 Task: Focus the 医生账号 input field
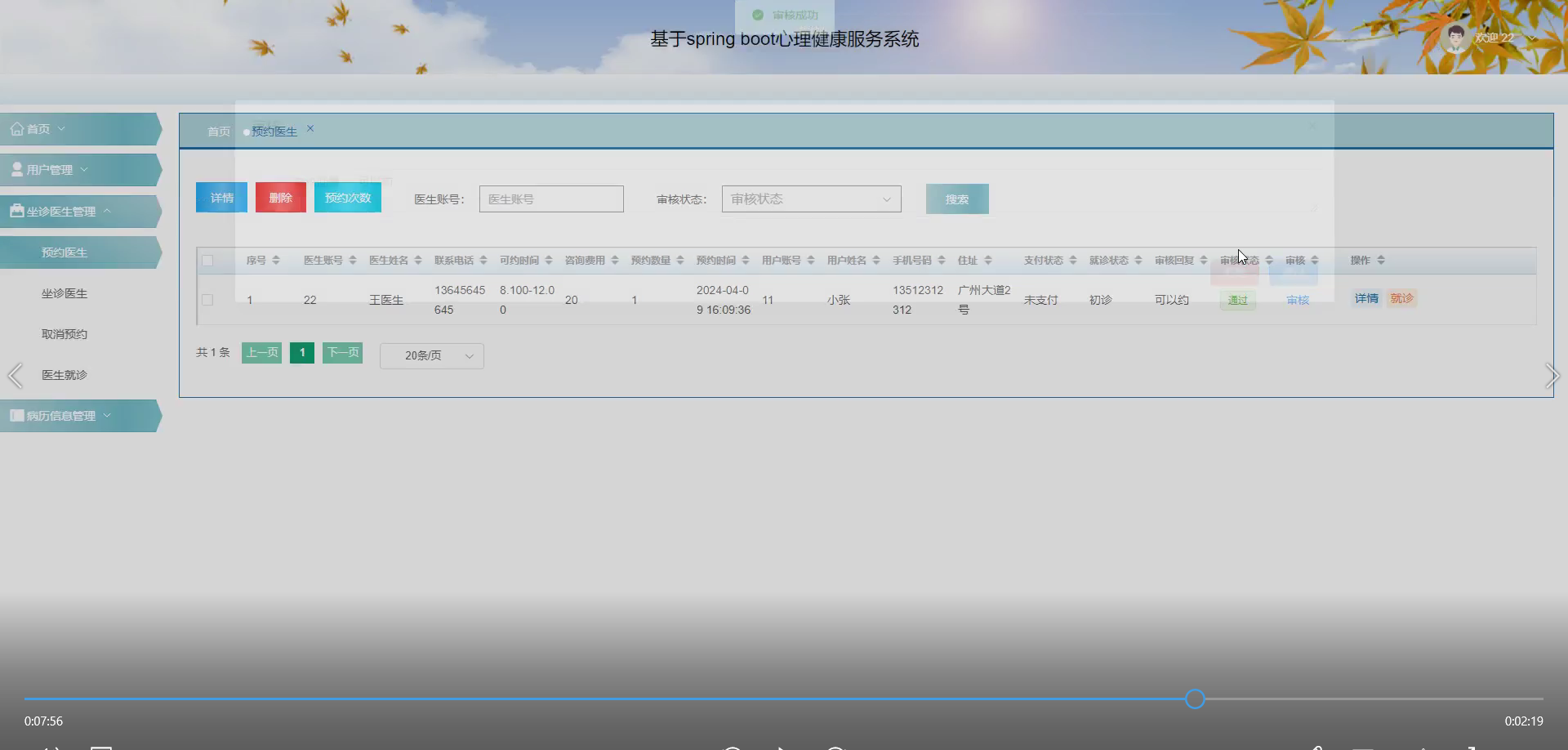(x=551, y=199)
